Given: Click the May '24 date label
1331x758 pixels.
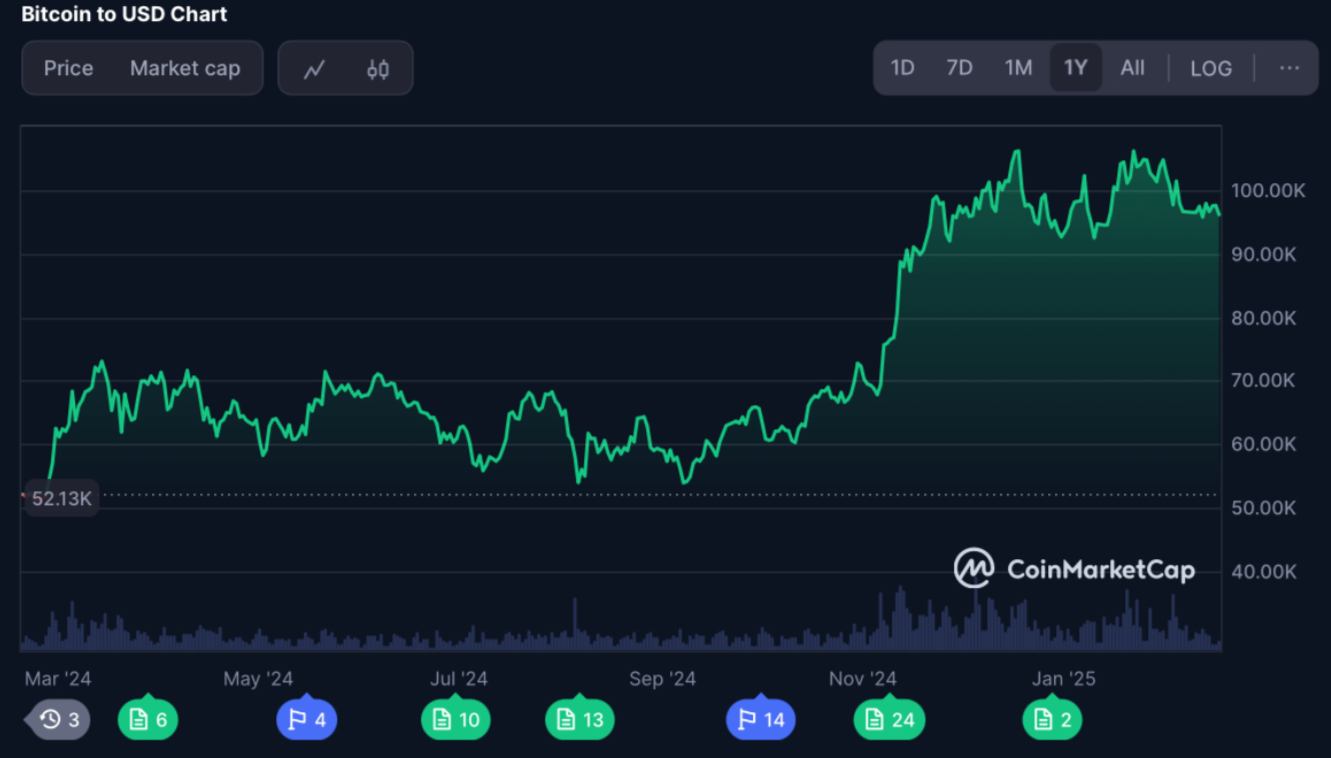Looking at the screenshot, I should [x=258, y=679].
